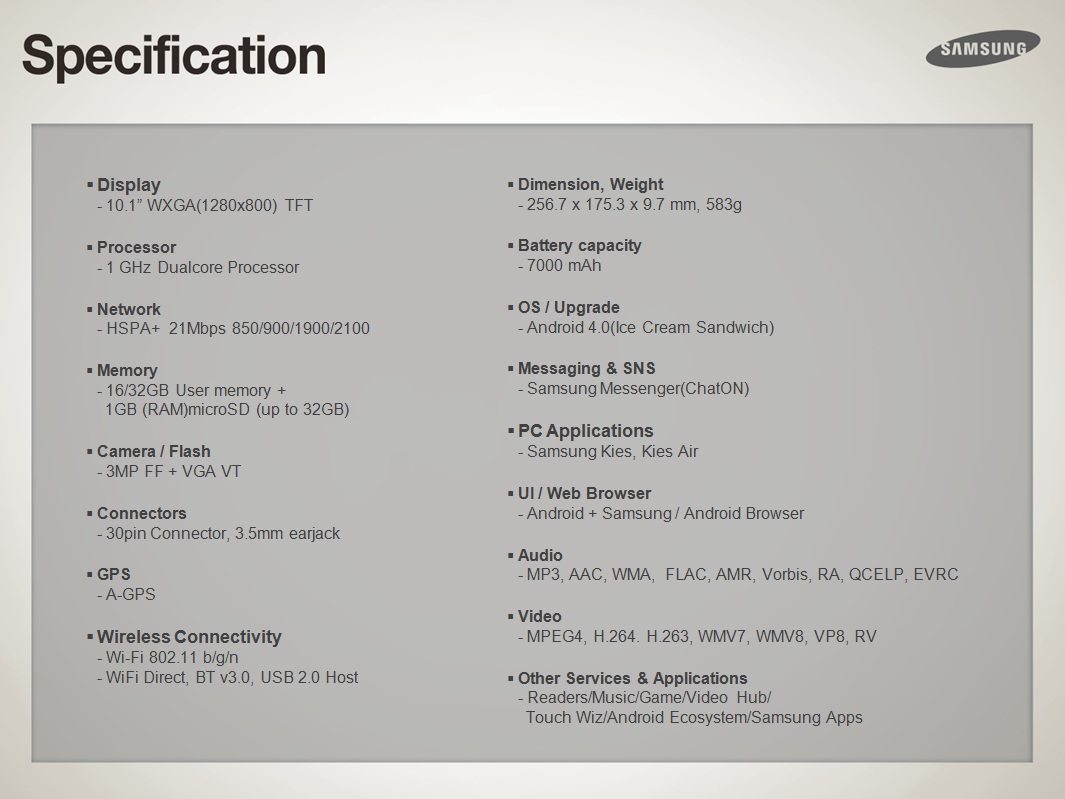Click the text "30pin Connector, 3.5mm earjack"

[223, 533]
